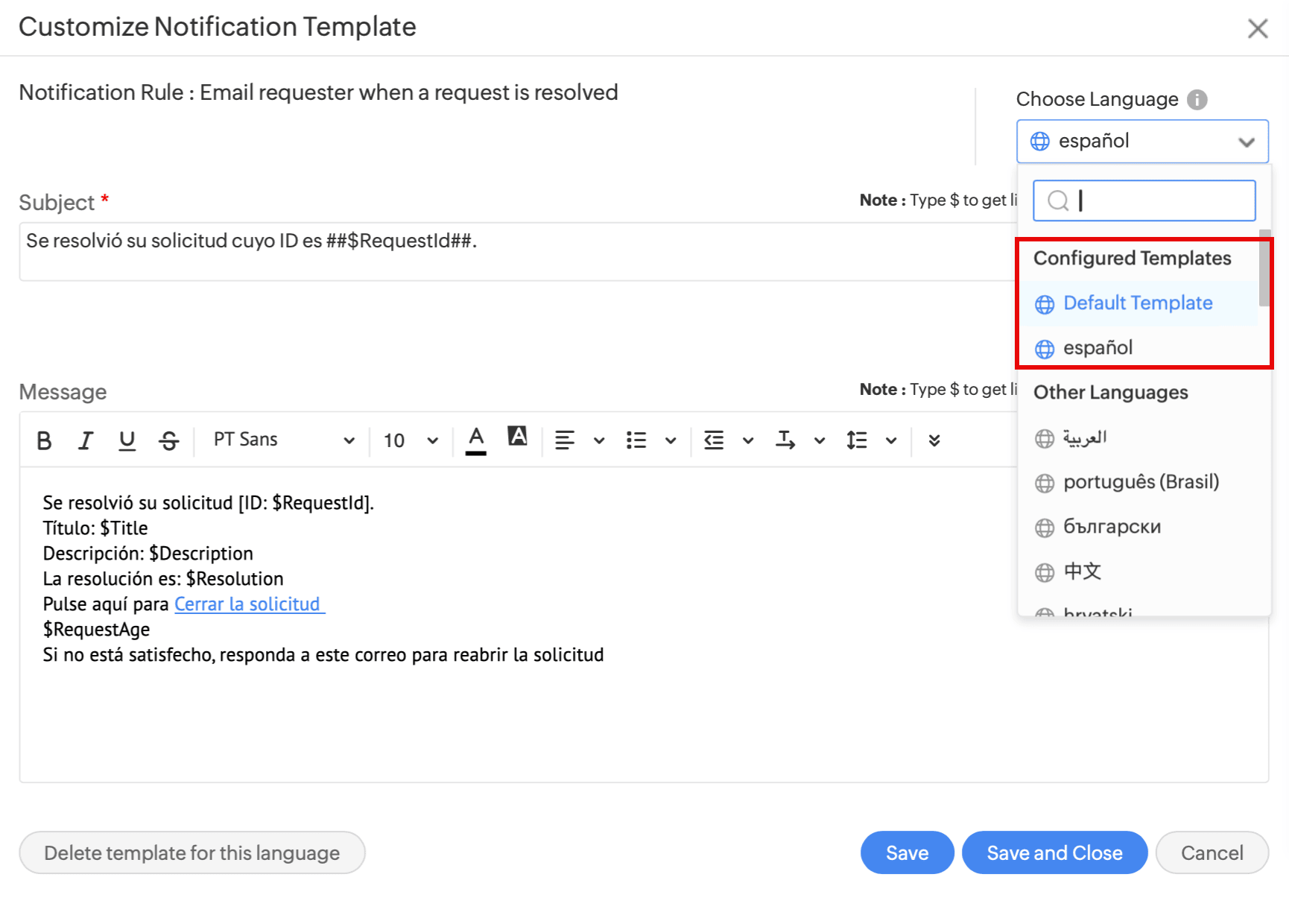Click Save and Close button
The width and height of the screenshot is (1289, 924).
coord(1054,852)
